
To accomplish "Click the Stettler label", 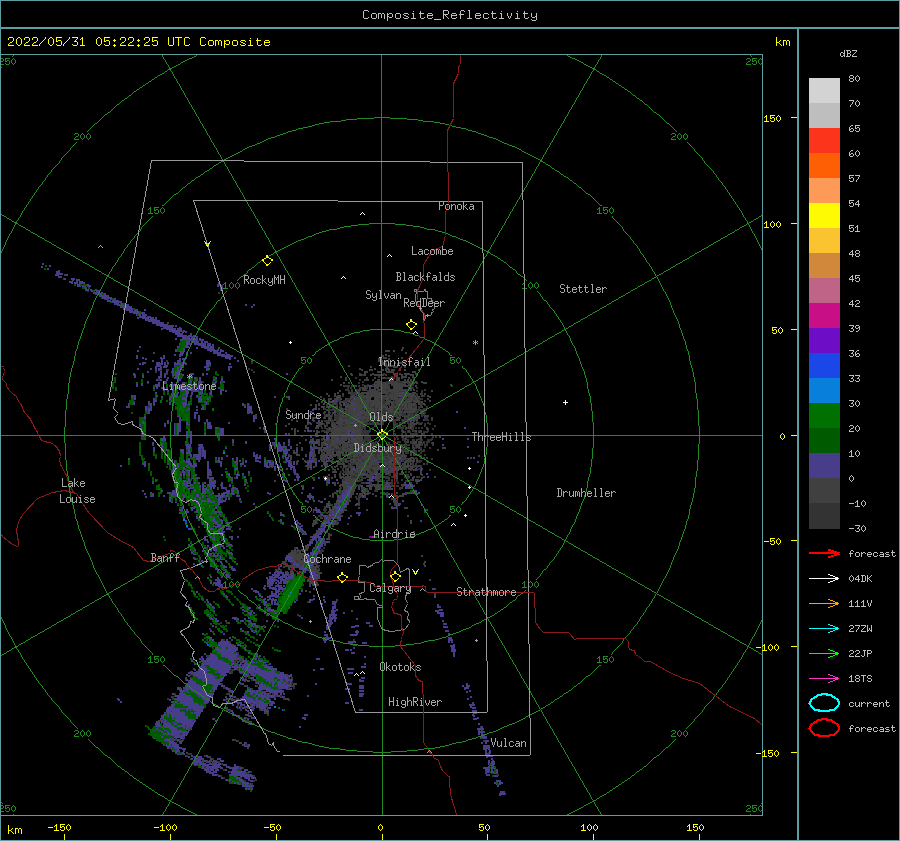I will pos(583,289).
